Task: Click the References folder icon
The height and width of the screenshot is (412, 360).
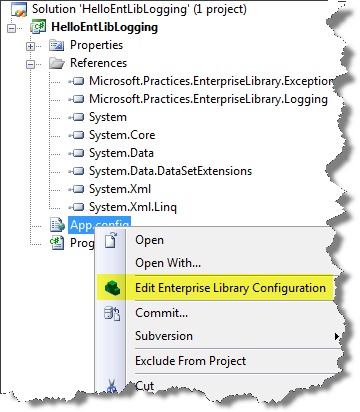Action: (56, 63)
